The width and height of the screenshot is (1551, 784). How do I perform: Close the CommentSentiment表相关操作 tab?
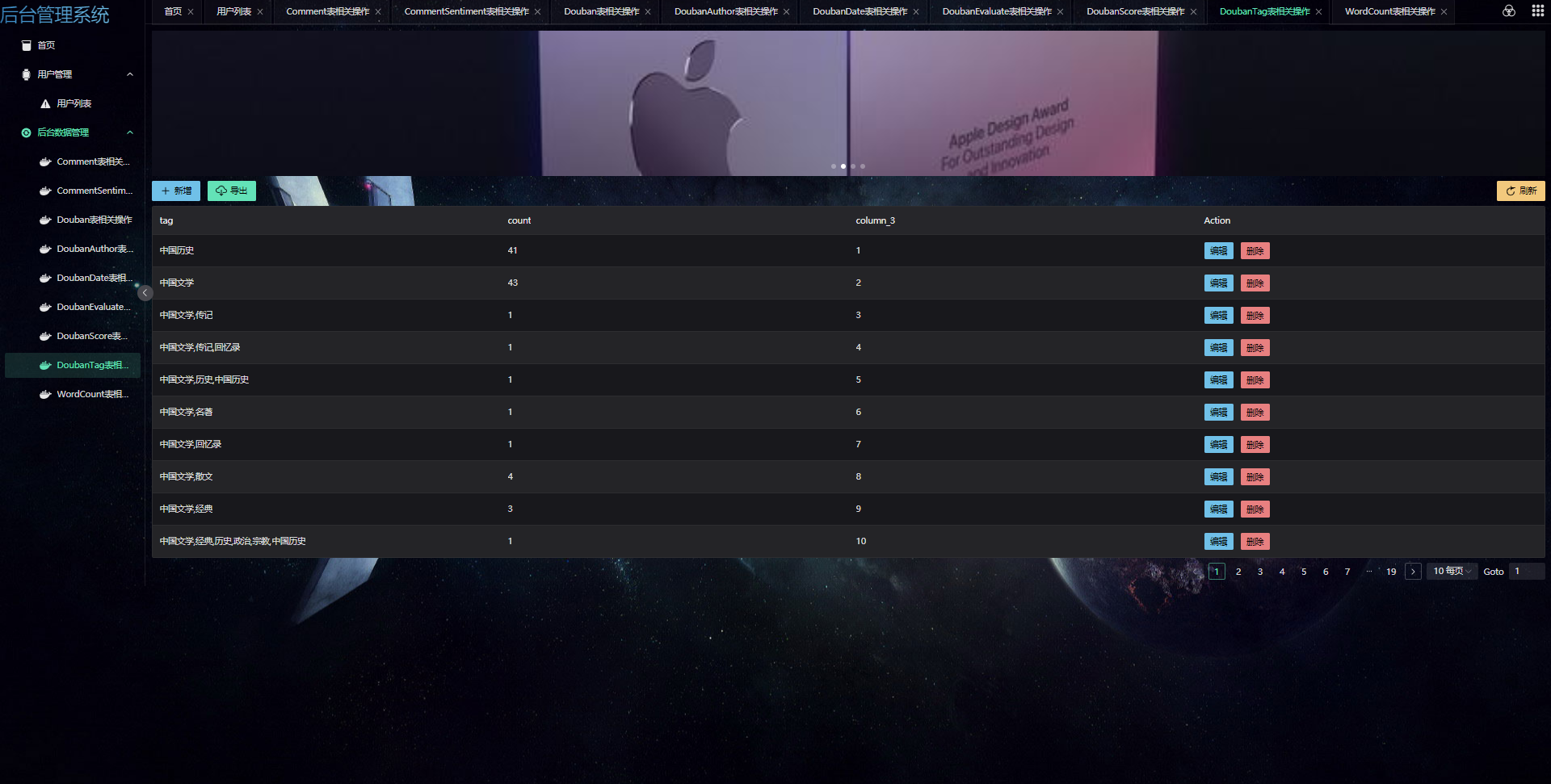[537, 12]
